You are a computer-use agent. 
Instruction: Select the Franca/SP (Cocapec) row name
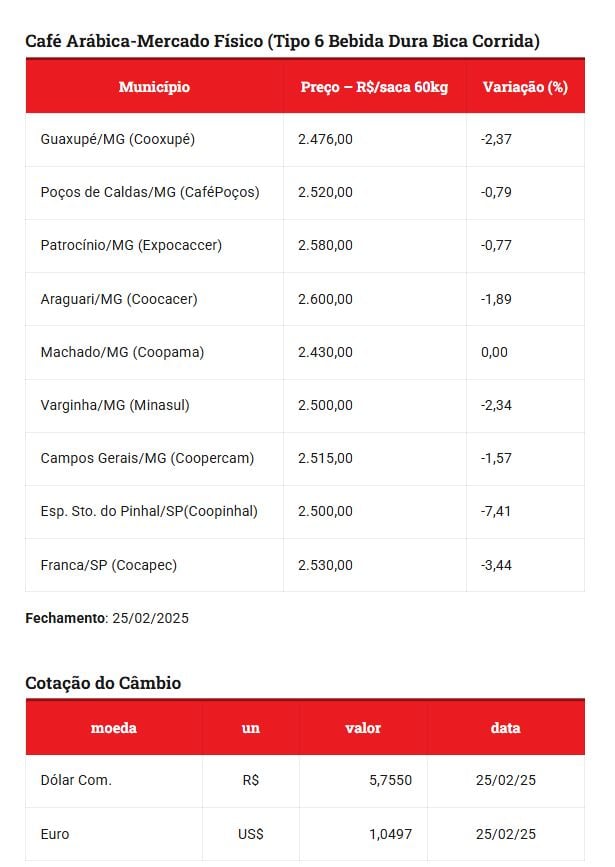109,566
